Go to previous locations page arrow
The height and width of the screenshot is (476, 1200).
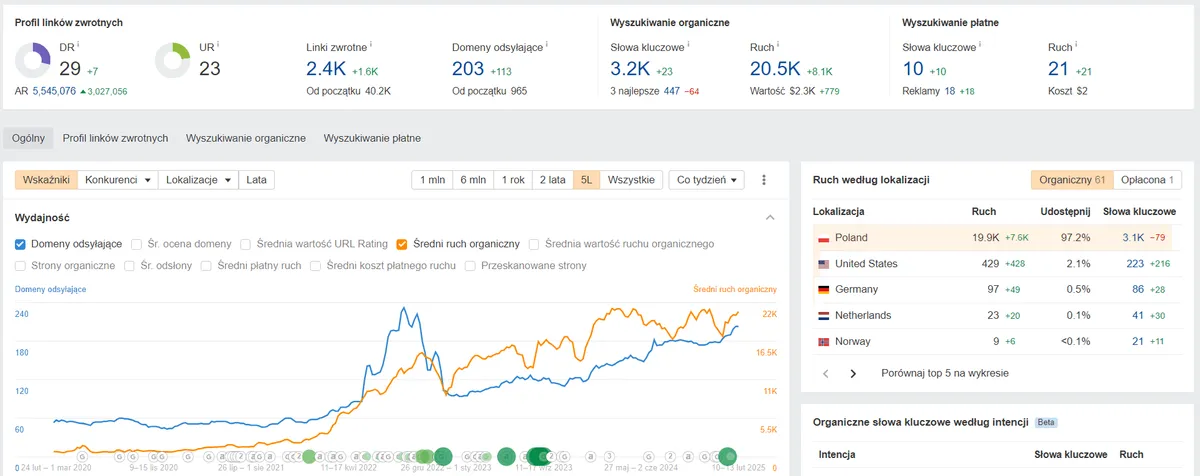[x=826, y=373]
